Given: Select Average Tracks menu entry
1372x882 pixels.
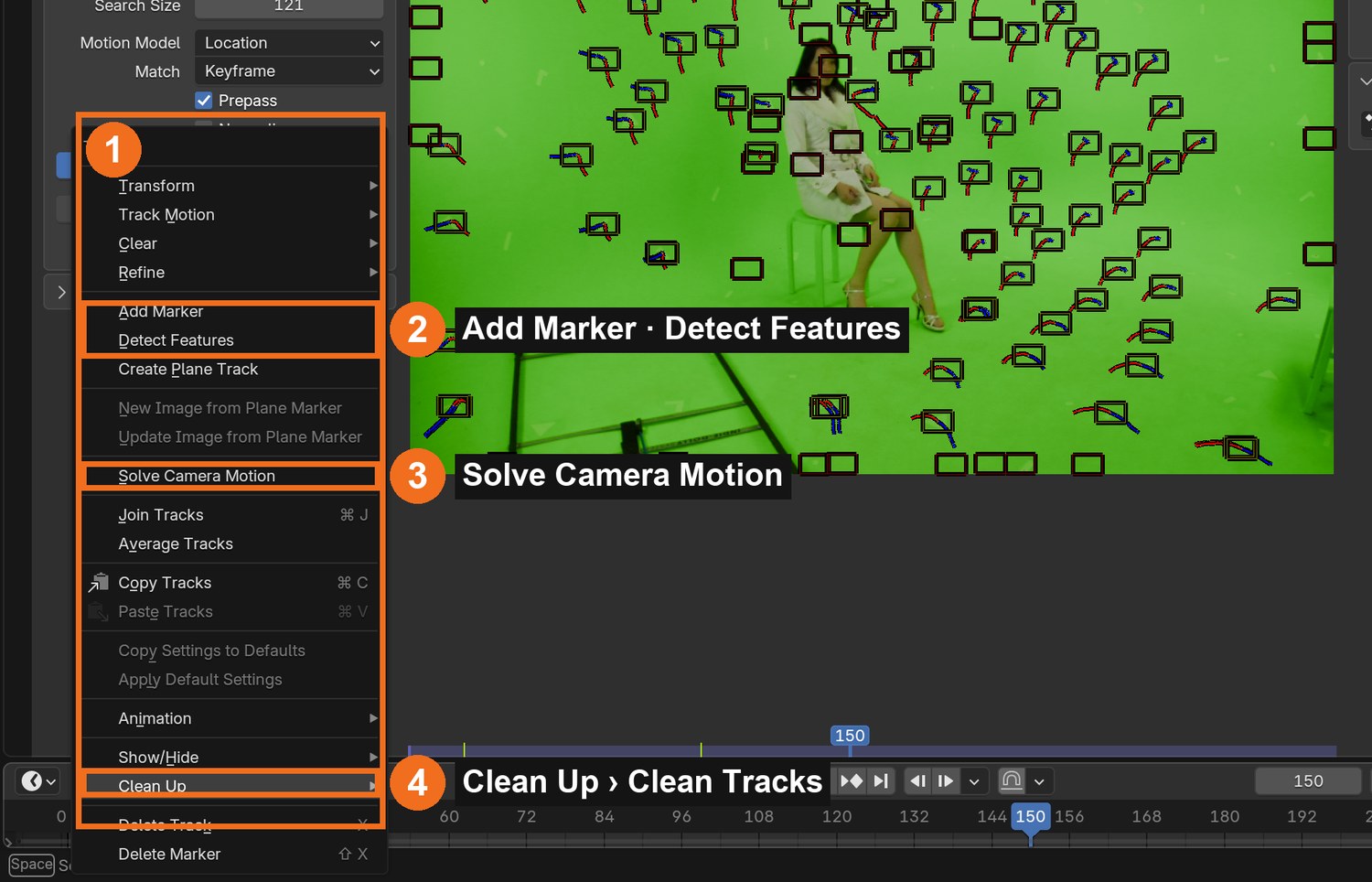Looking at the screenshot, I should (231, 544).
